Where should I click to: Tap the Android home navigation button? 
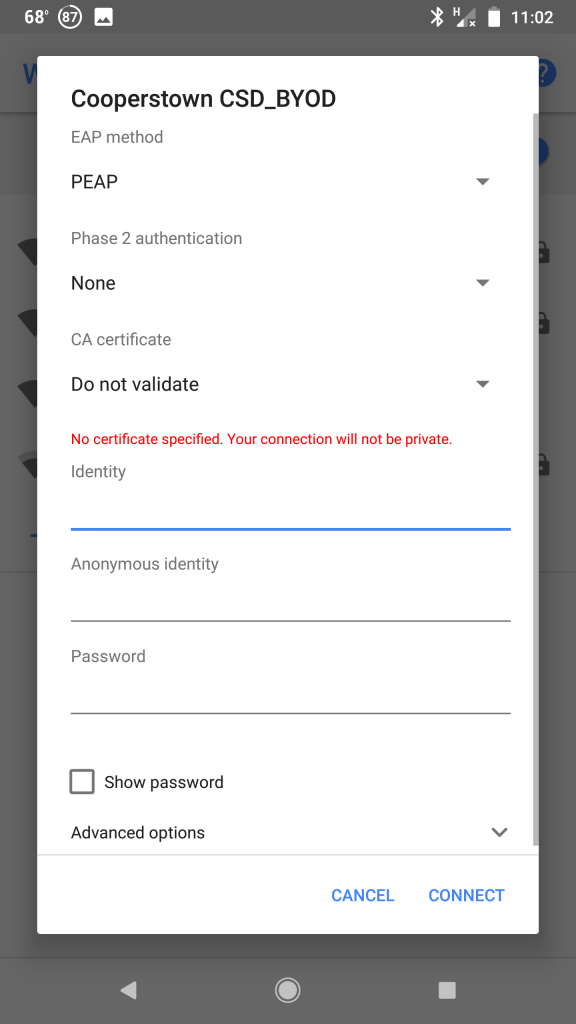point(287,990)
